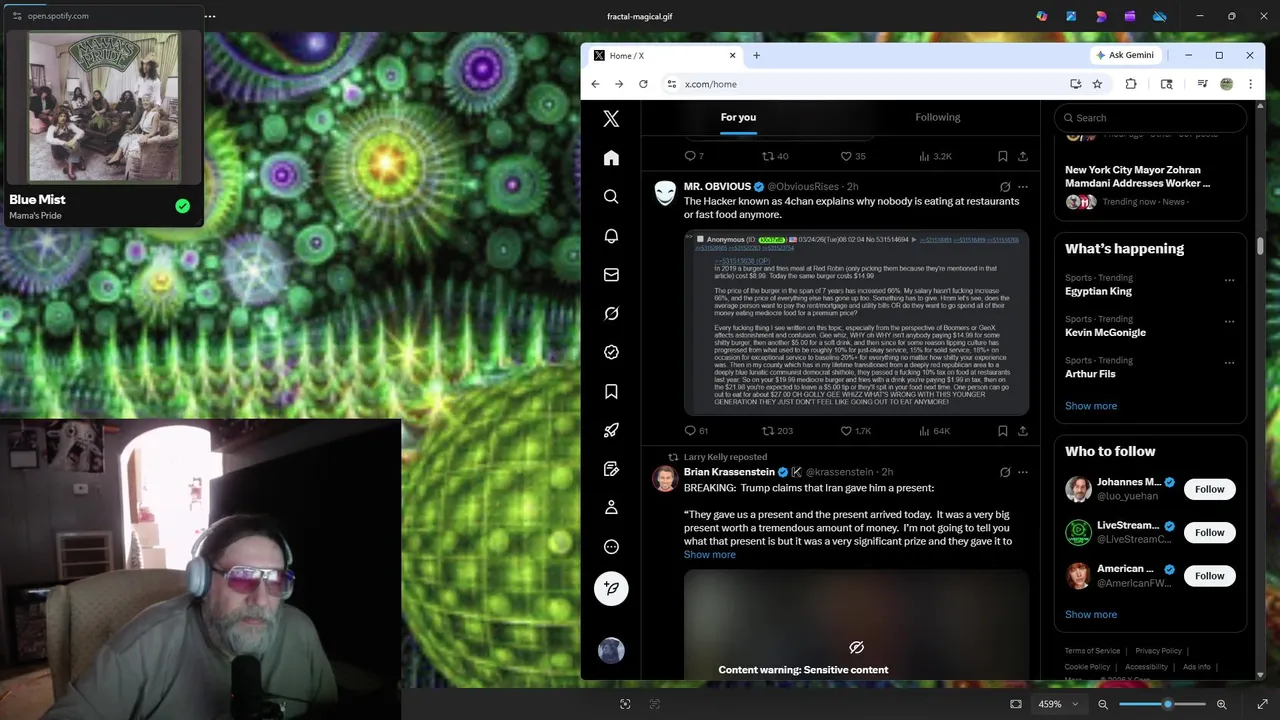This screenshot has height=720, width=1280.
Task: Open options for Egyptian King trend
Action: 1229,280
